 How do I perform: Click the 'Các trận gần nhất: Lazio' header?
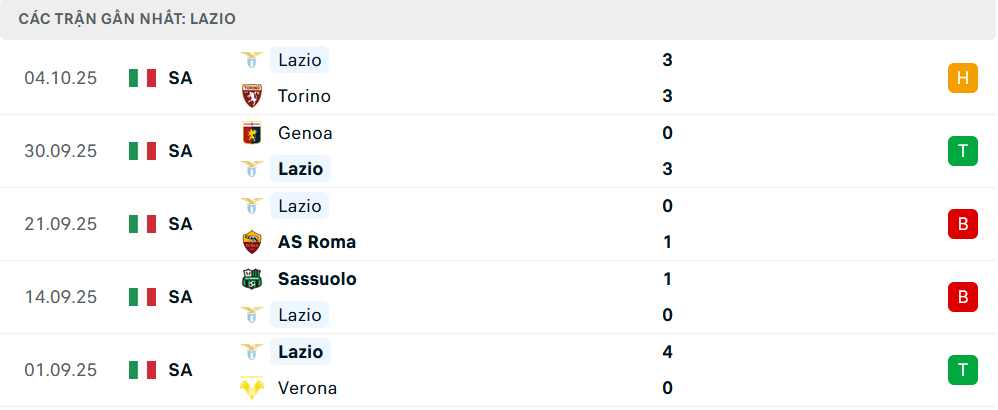point(127,19)
